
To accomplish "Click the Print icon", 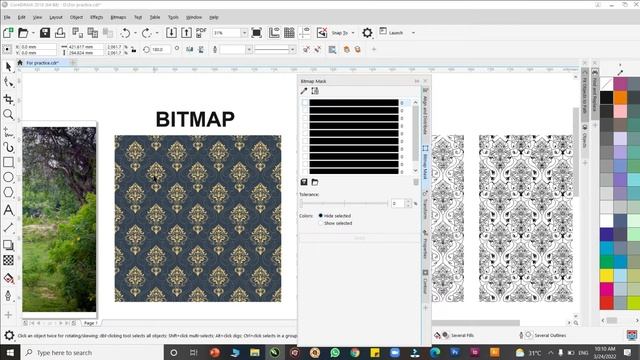I will 60,33.
